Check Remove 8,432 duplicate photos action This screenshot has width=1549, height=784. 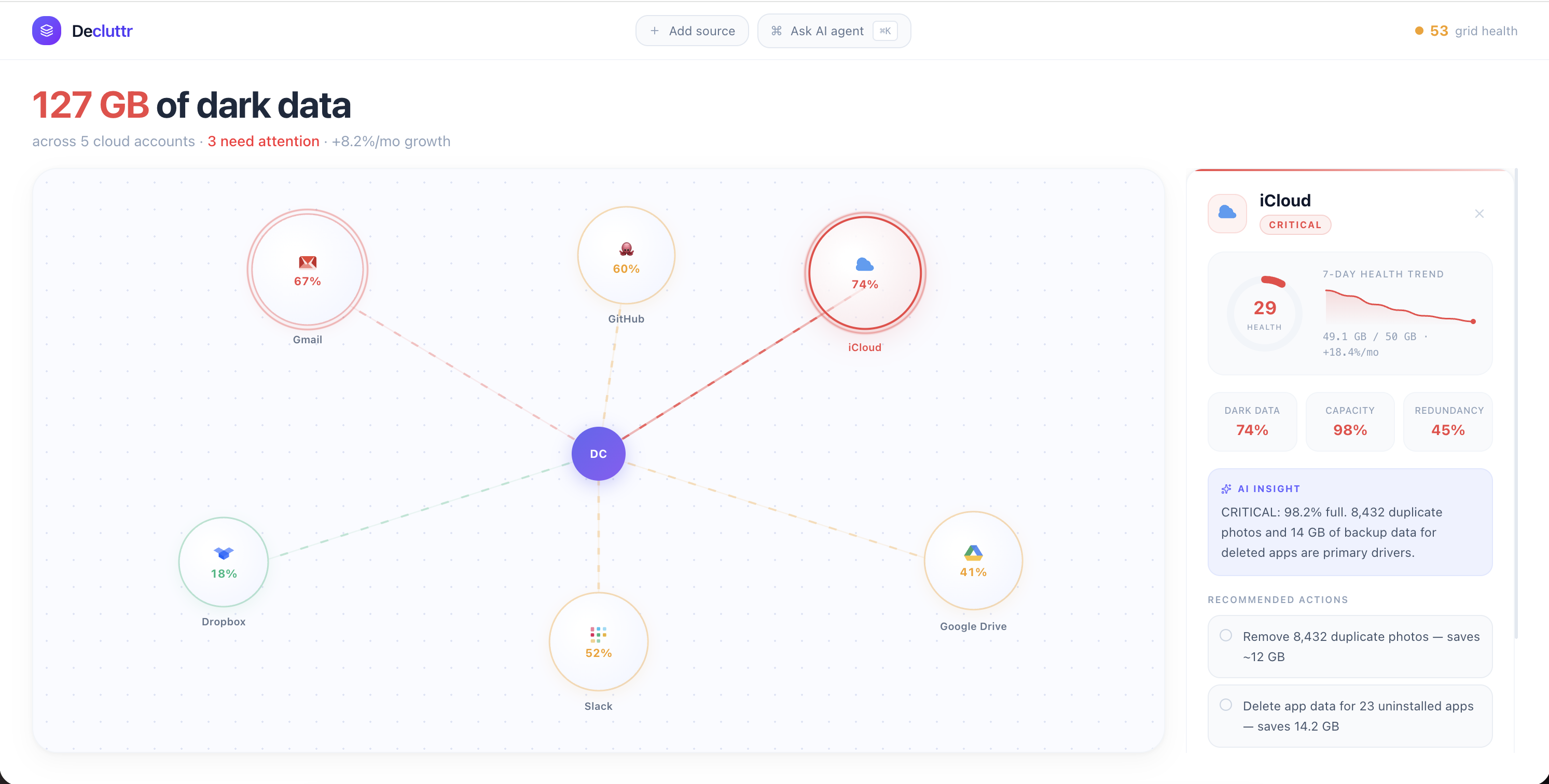pyautogui.click(x=1225, y=636)
